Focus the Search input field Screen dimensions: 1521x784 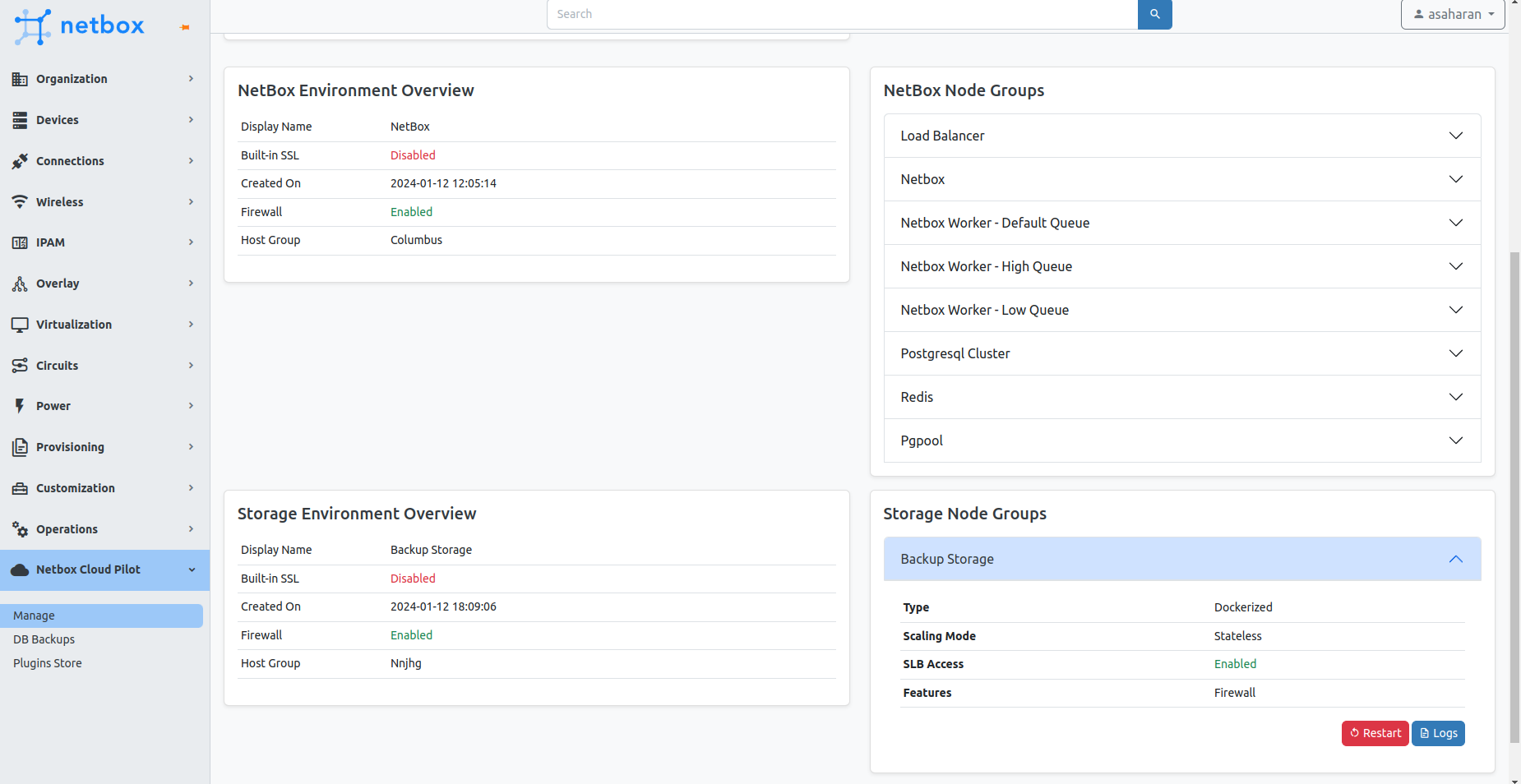842,14
